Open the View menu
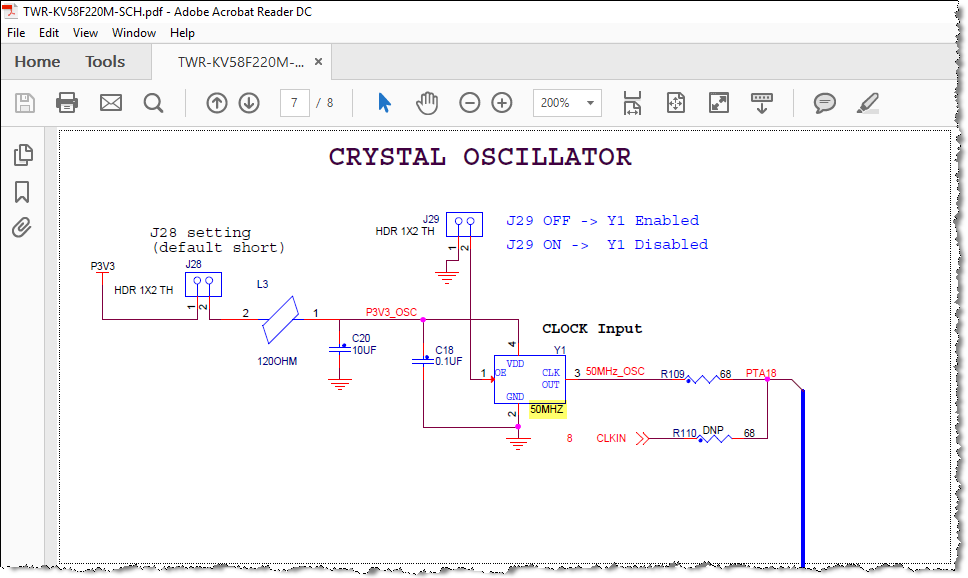Screen dimensions: 968x578 [x=85, y=33]
